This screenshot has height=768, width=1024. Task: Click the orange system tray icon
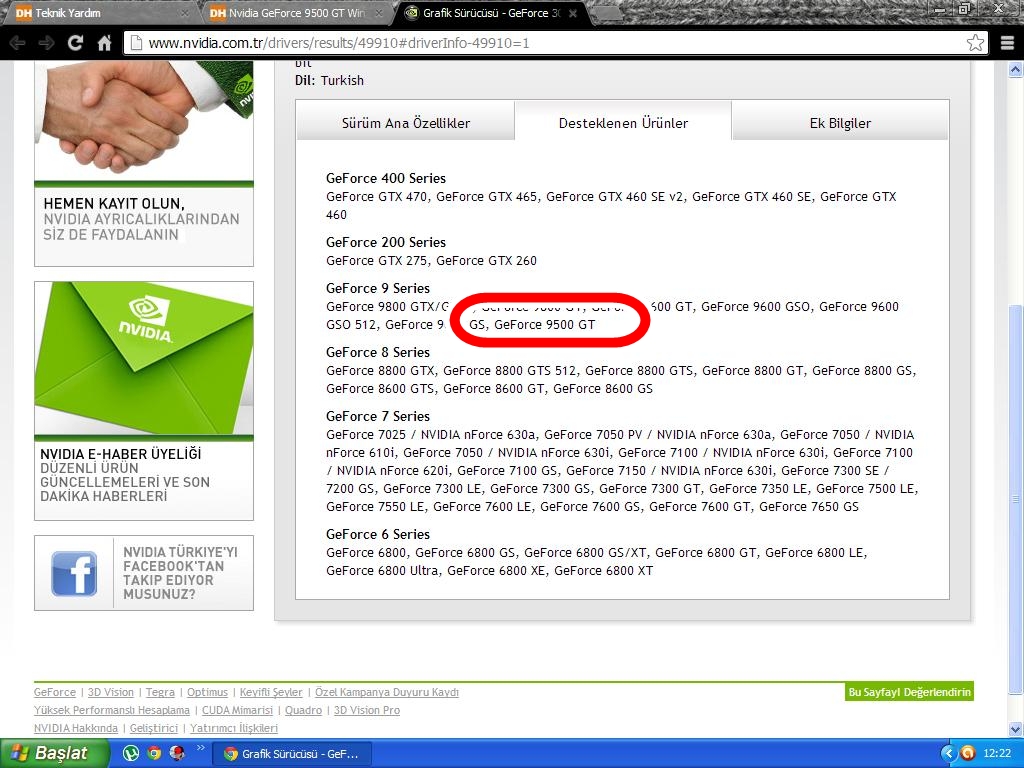[x=968, y=754]
